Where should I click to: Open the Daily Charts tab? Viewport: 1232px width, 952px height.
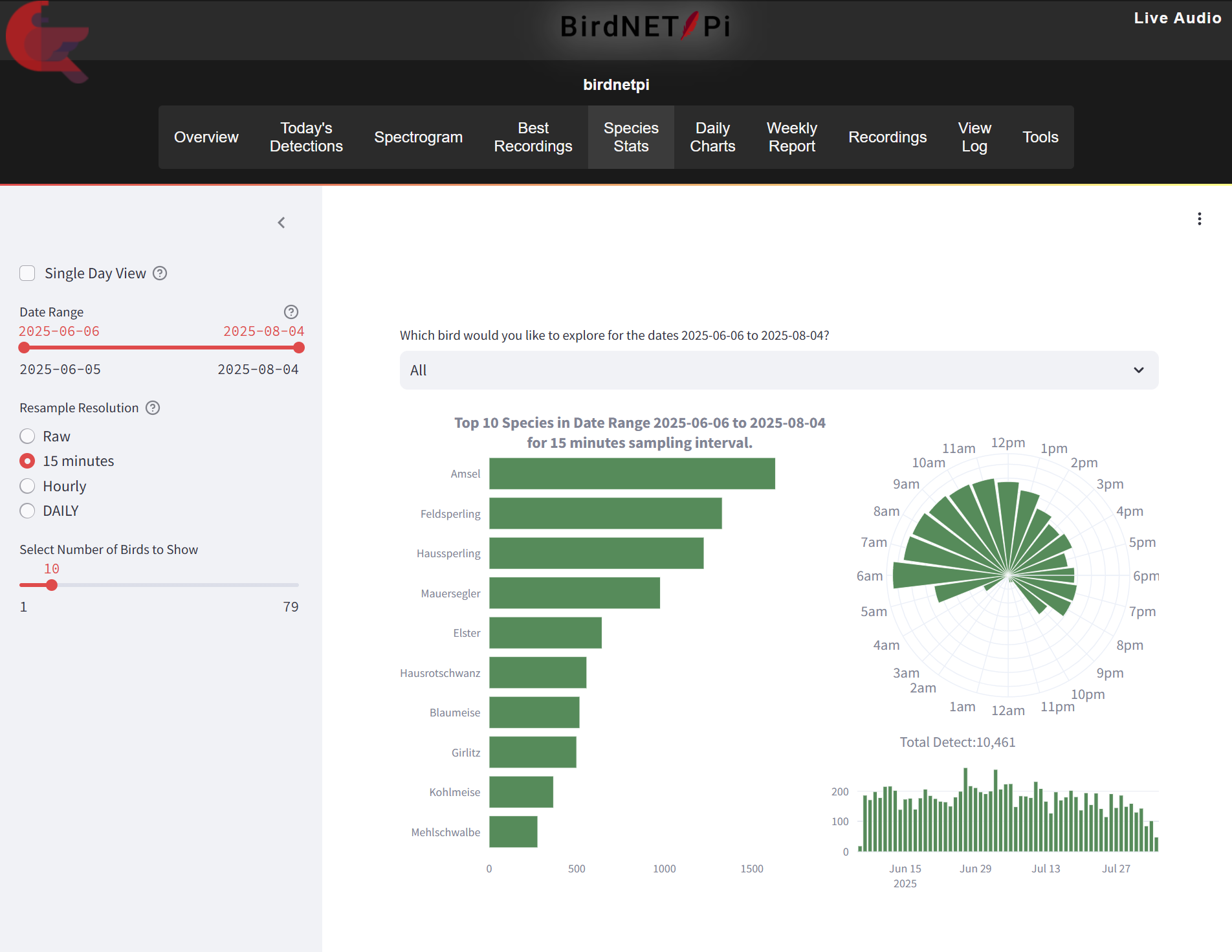click(x=712, y=137)
